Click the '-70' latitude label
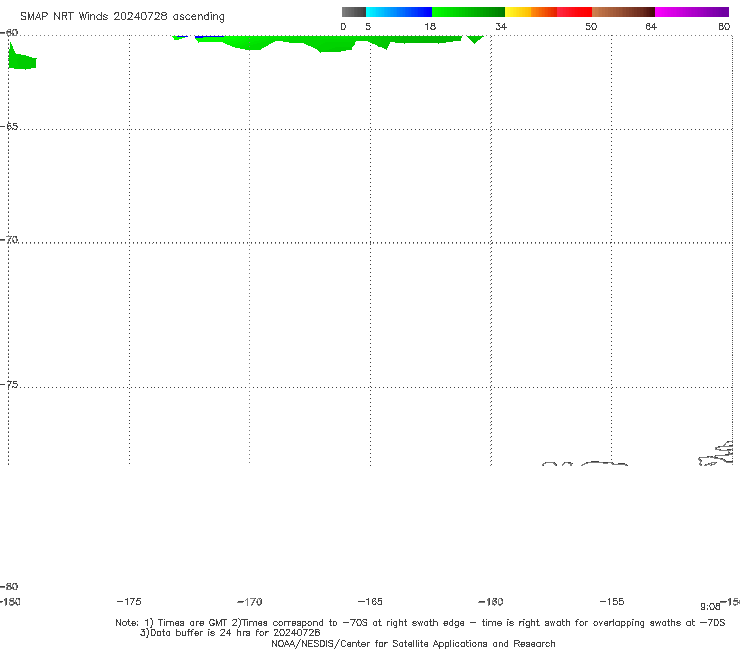 pyautogui.click(x=9, y=240)
